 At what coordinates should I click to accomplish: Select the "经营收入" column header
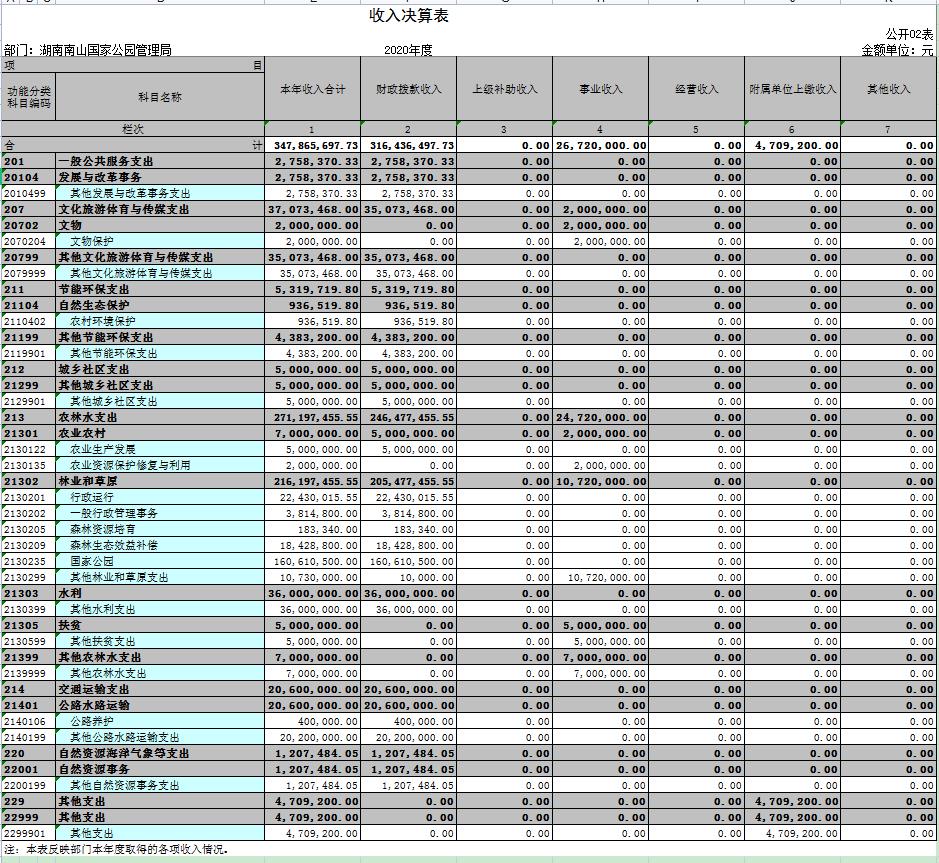click(x=696, y=89)
